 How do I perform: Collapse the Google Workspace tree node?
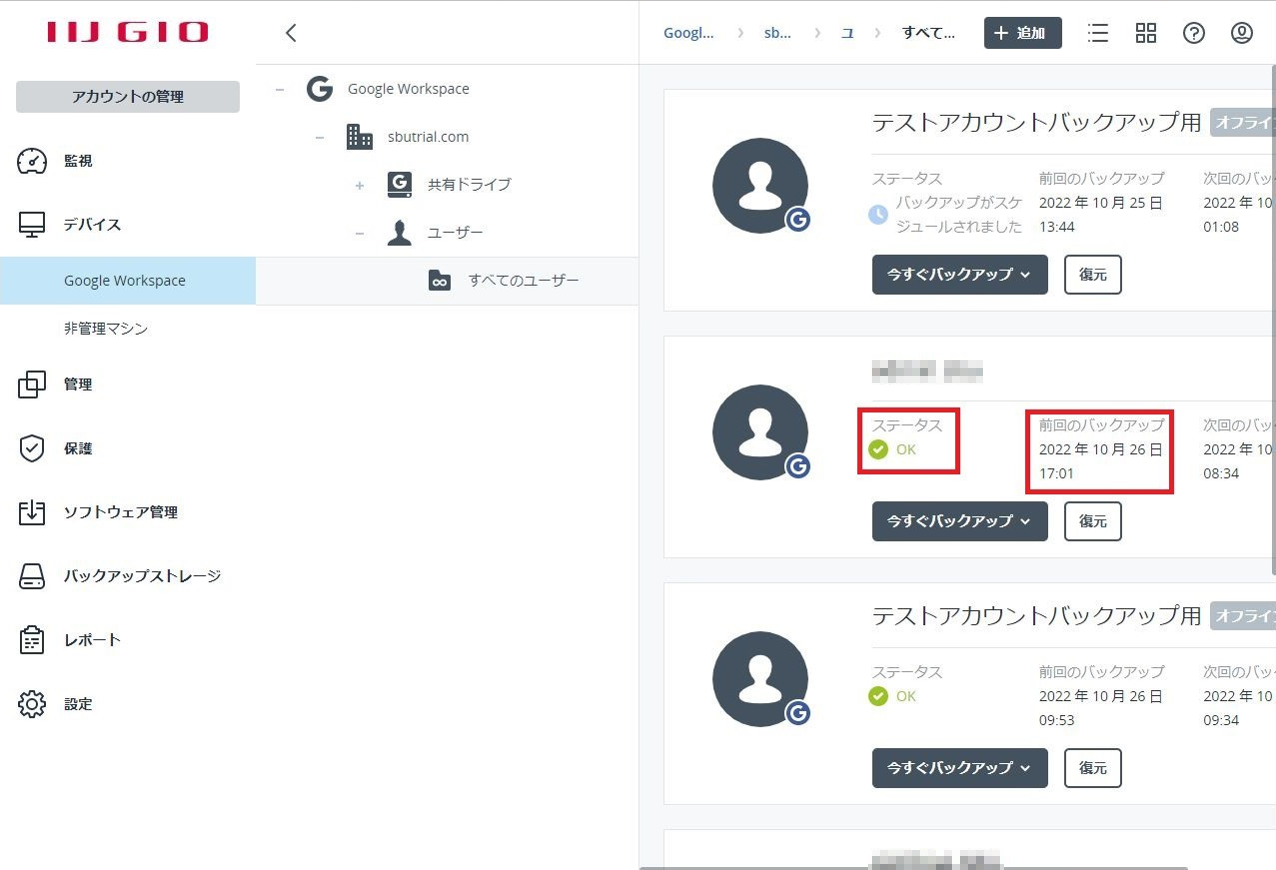(x=280, y=89)
